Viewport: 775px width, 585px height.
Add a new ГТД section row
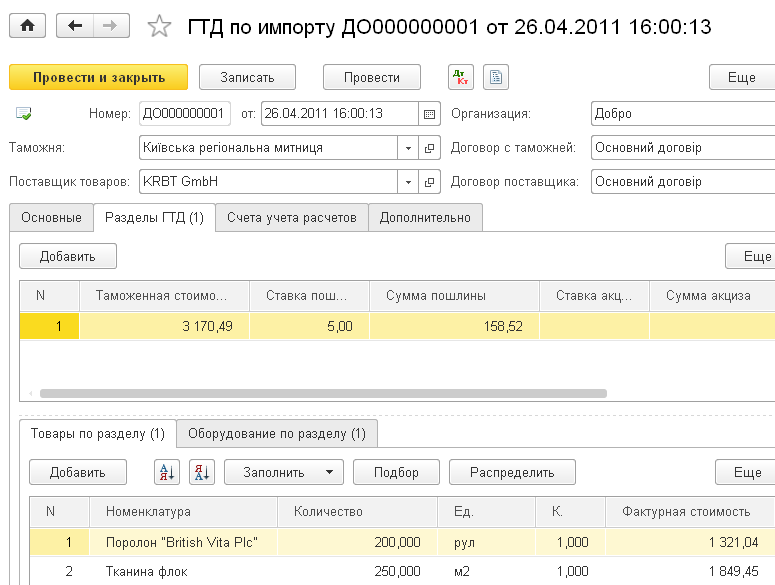click(68, 256)
